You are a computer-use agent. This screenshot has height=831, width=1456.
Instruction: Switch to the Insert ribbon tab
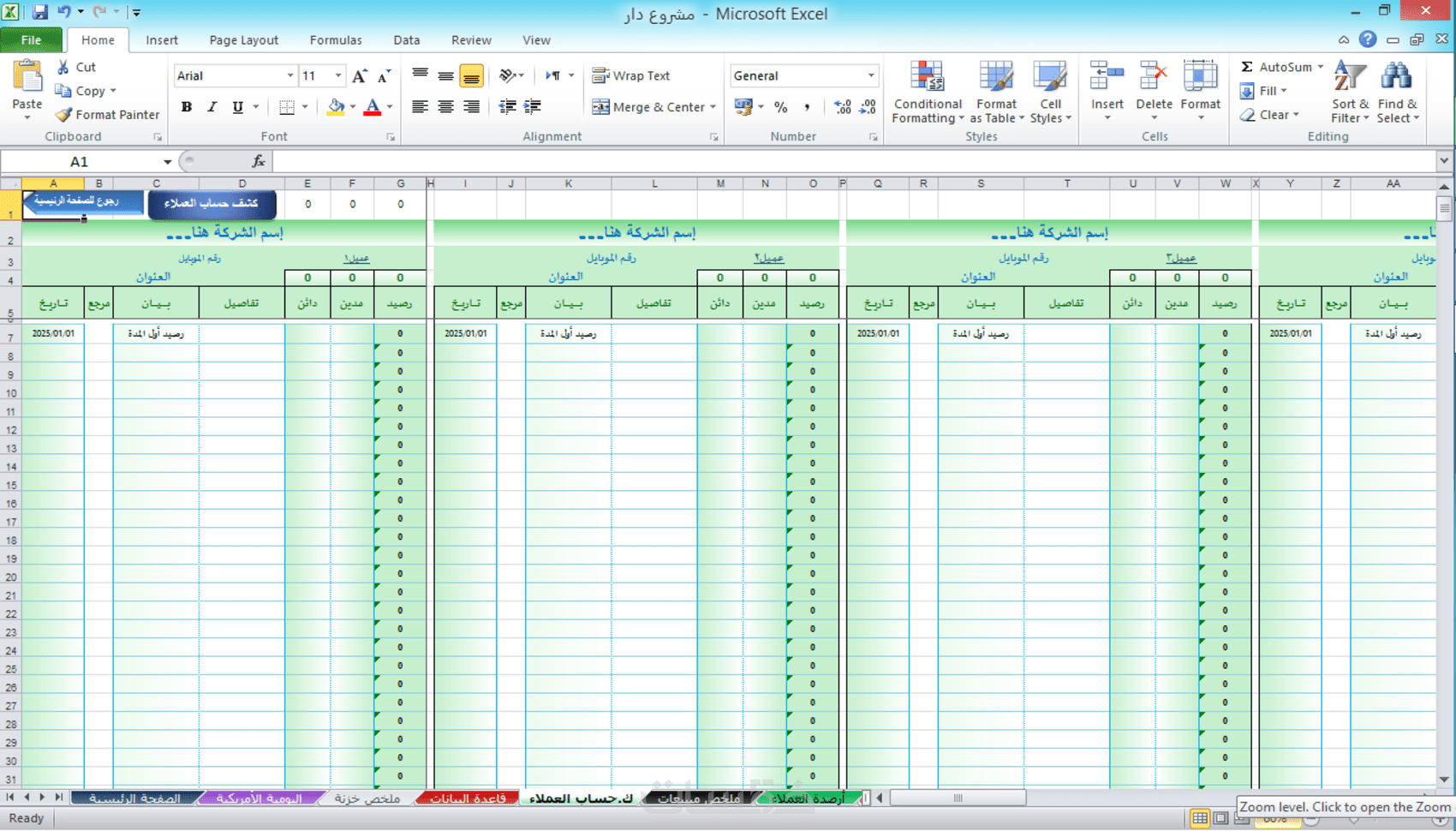pyautogui.click(x=162, y=40)
